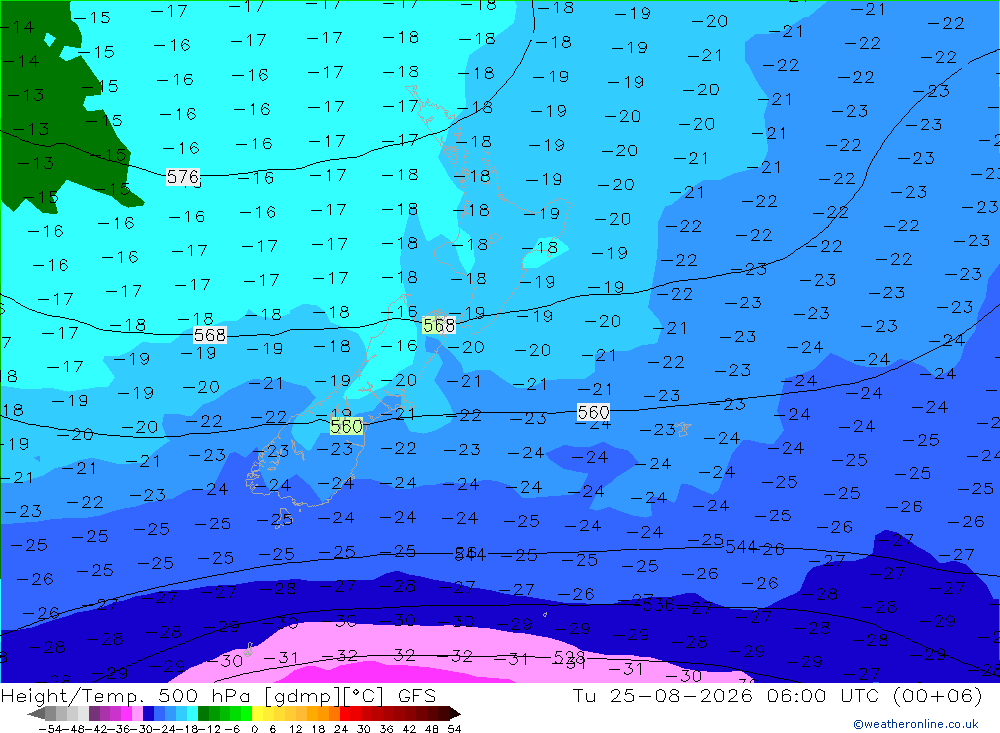Click the map title 'Height/Temp. 500 hPa'

pyautogui.click(x=126, y=695)
